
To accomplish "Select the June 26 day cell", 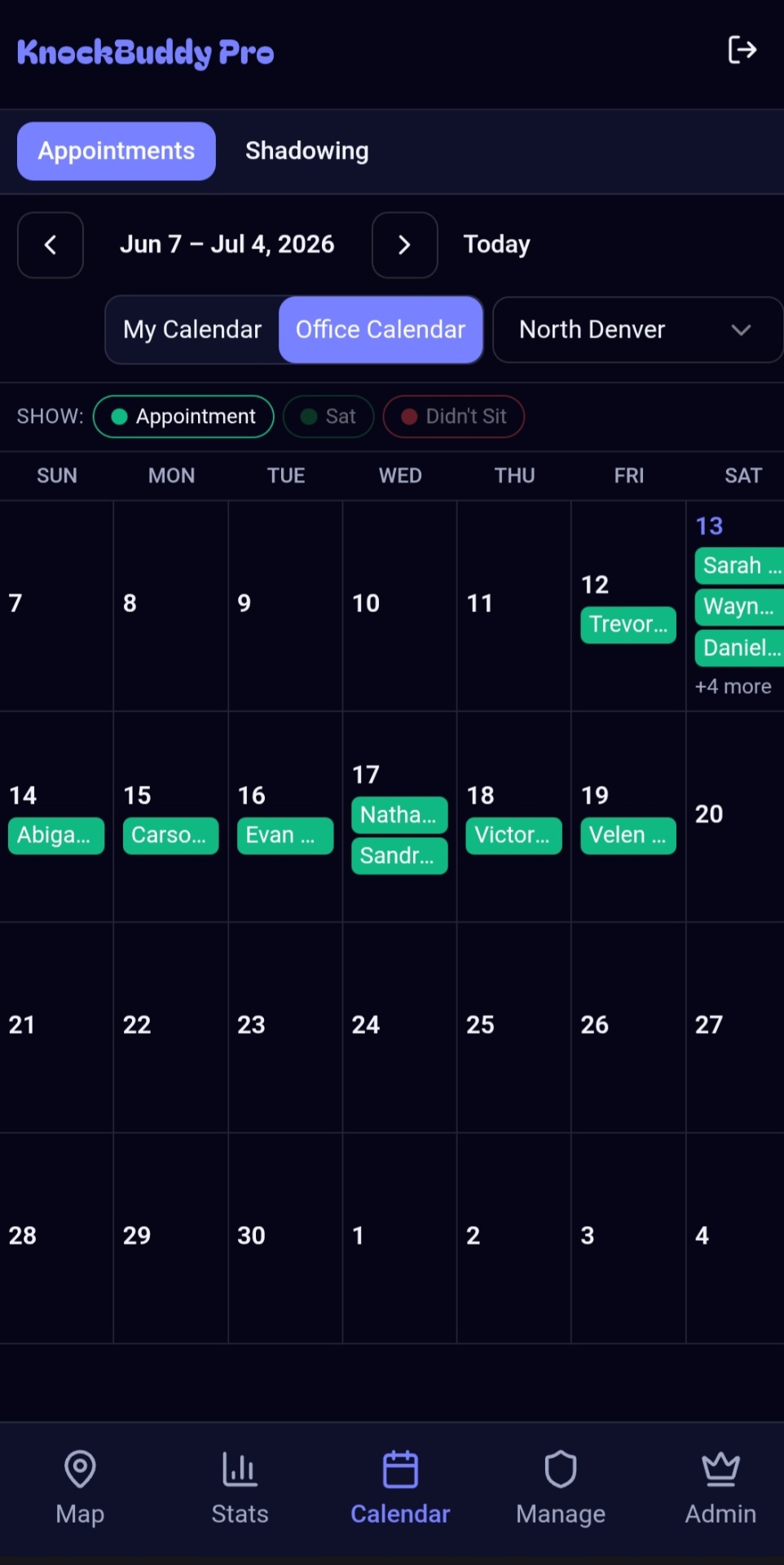I will (628, 1027).
